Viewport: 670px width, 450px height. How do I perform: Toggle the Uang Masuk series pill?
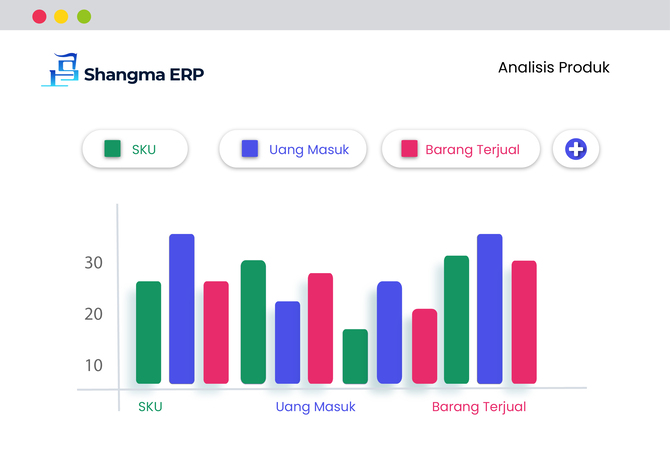(x=293, y=149)
